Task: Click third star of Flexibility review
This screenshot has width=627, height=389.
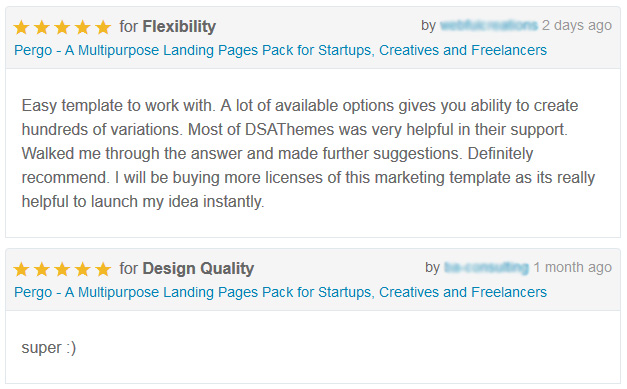Action: pyautogui.click(x=62, y=28)
